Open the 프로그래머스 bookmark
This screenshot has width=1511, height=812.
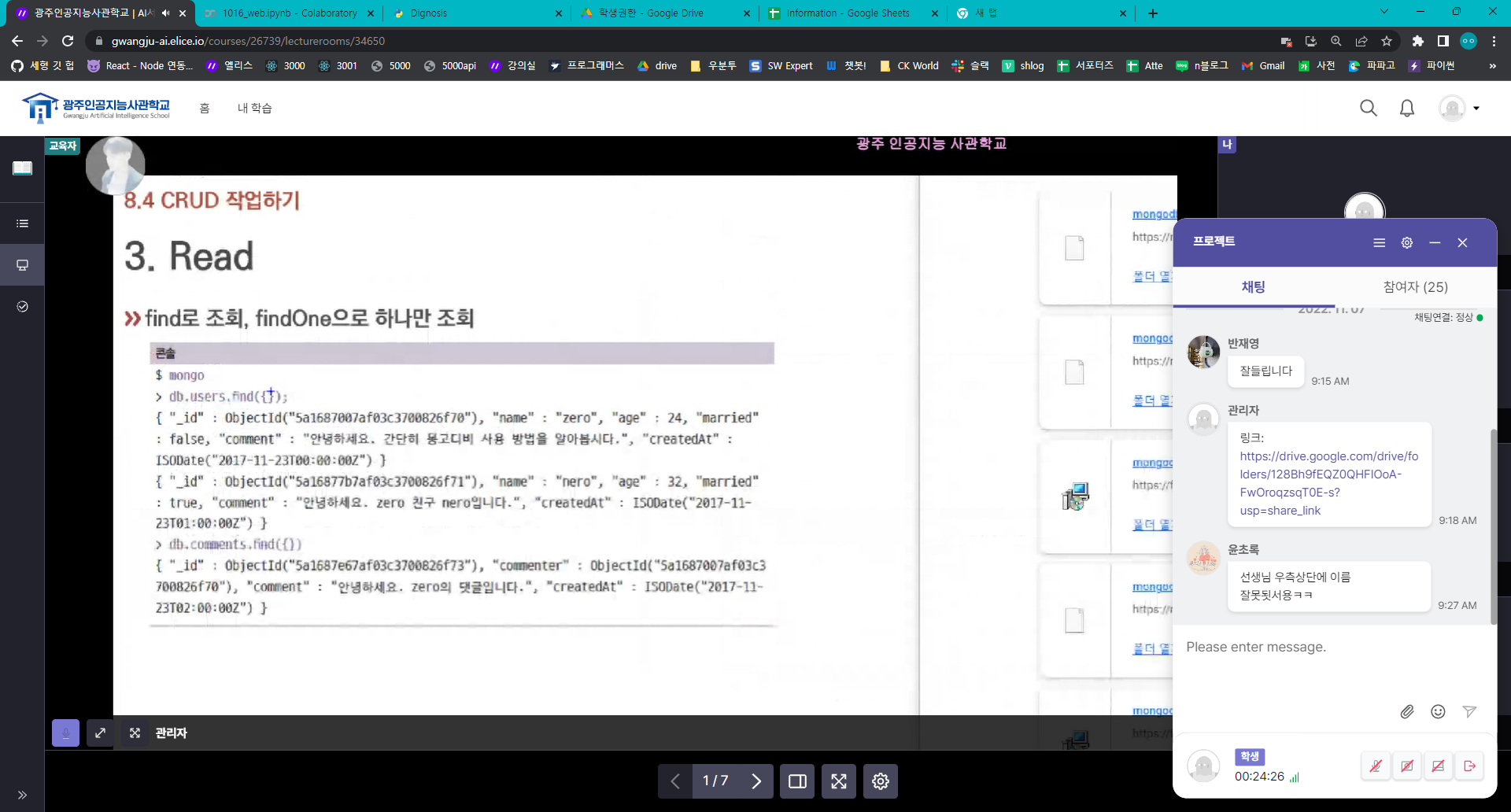[x=587, y=66]
